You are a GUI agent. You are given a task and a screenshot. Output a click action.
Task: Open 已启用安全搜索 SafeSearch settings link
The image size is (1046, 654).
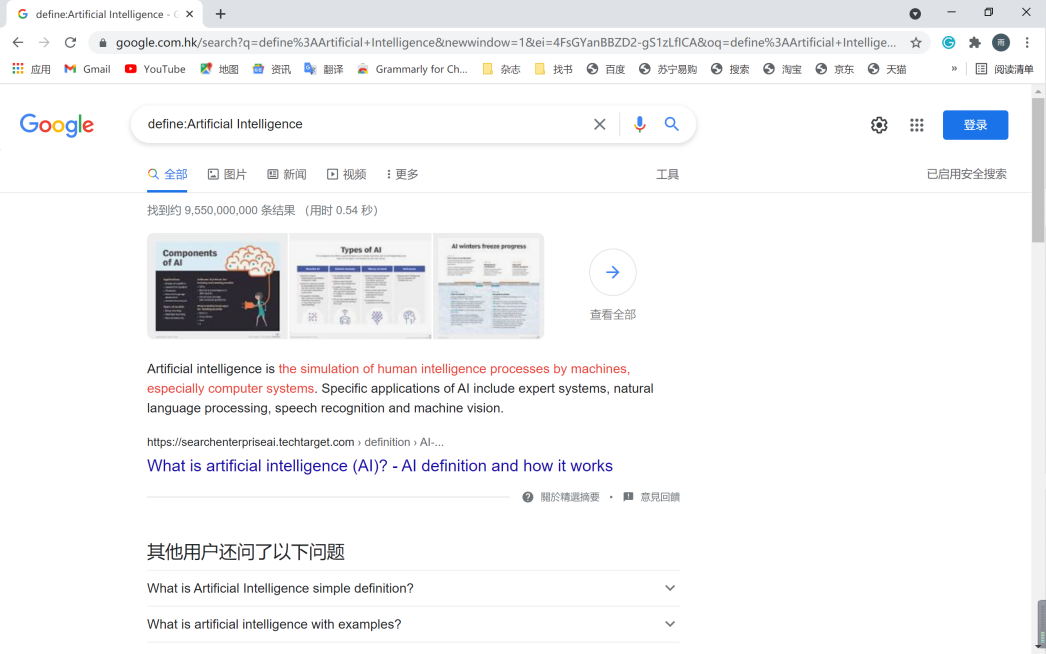[967, 174]
